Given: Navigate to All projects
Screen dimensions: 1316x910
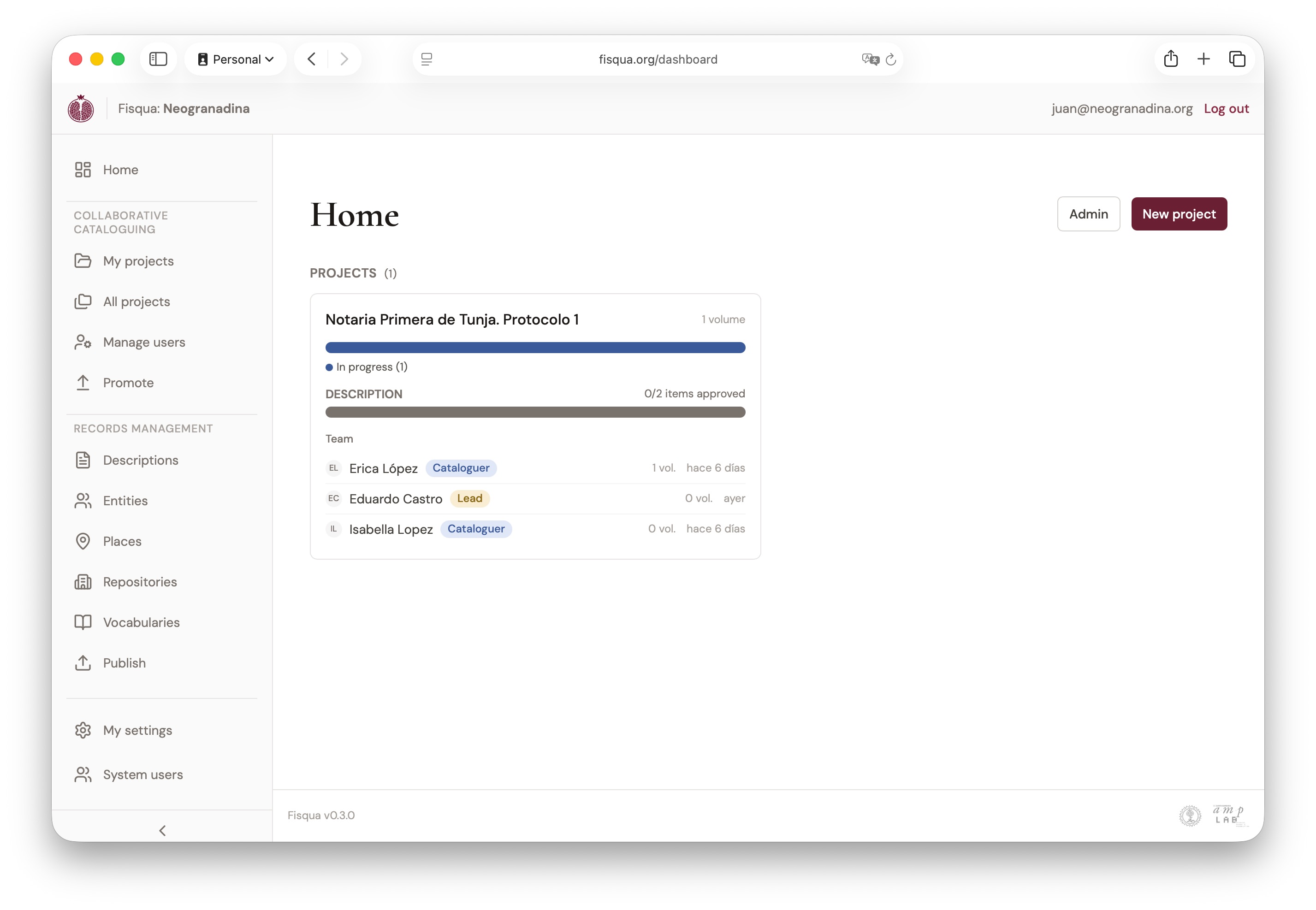Looking at the screenshot, I should 161,301.
